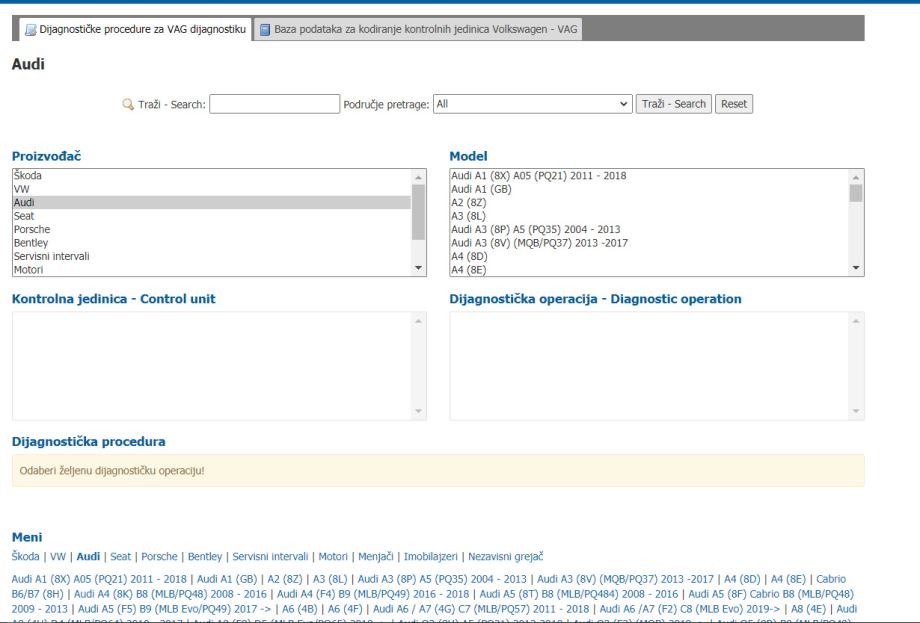Viewport: 920px width, 623px height.
Task: Select Audi A1 (GB) in Model list
Action: [649, 189]
